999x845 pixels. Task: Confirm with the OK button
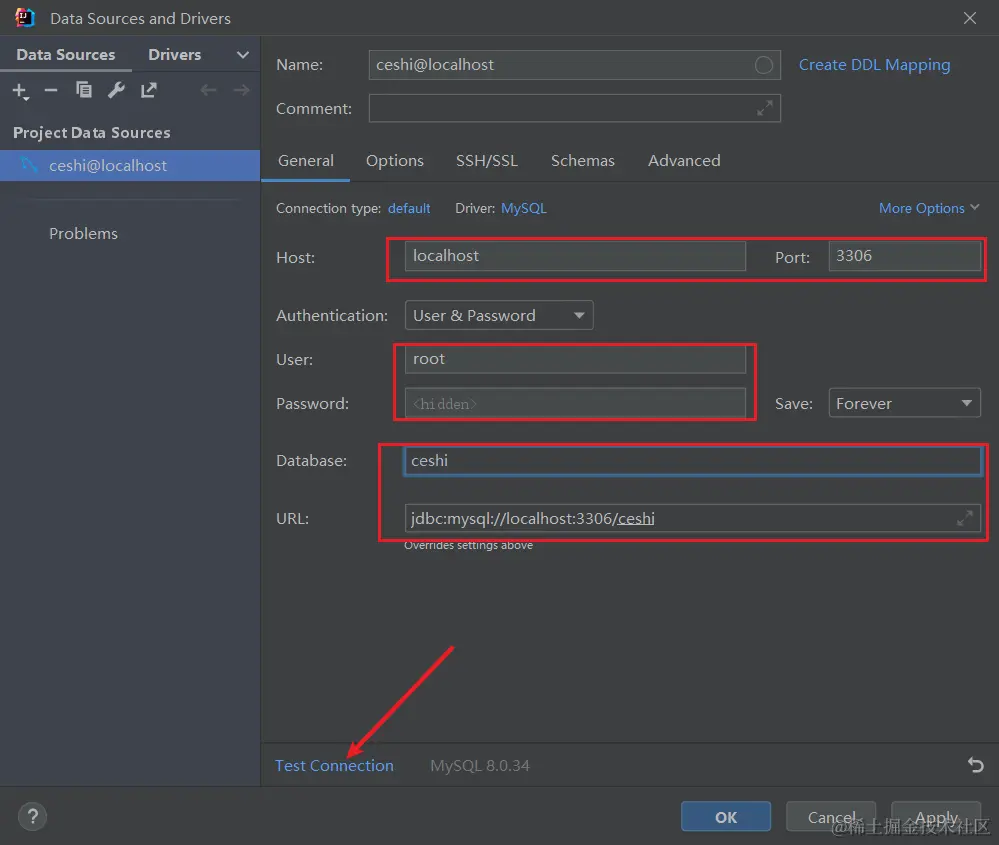pos(726,817)
